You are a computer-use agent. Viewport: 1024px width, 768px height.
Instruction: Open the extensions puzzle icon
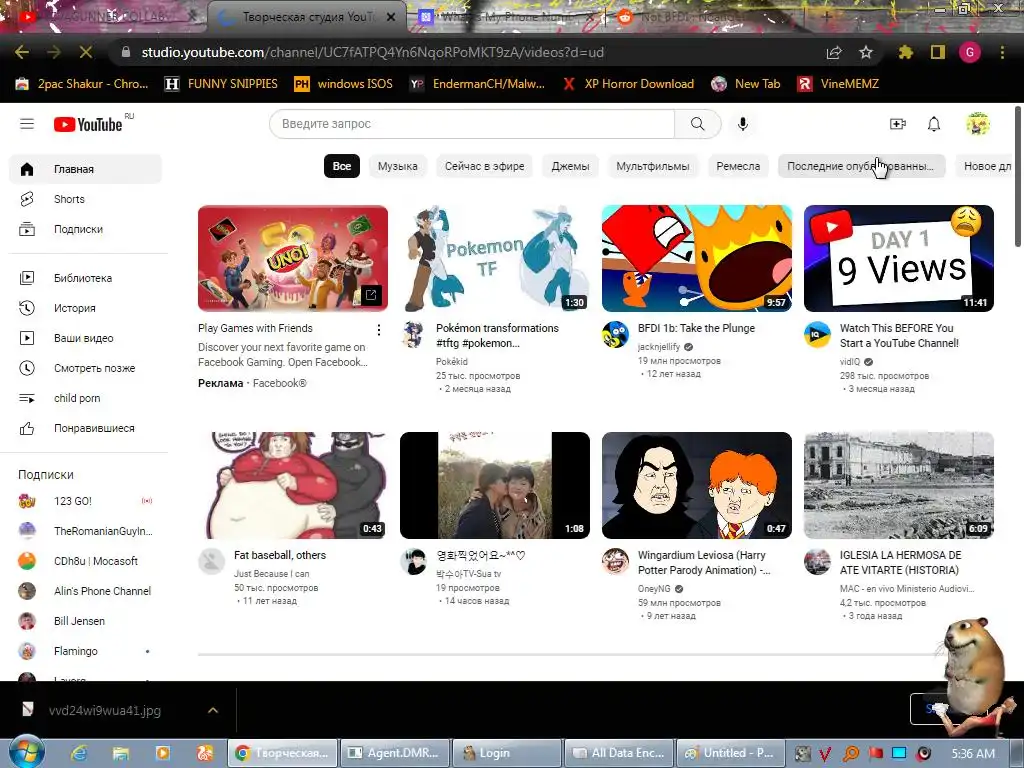click(x=905, y=52)
